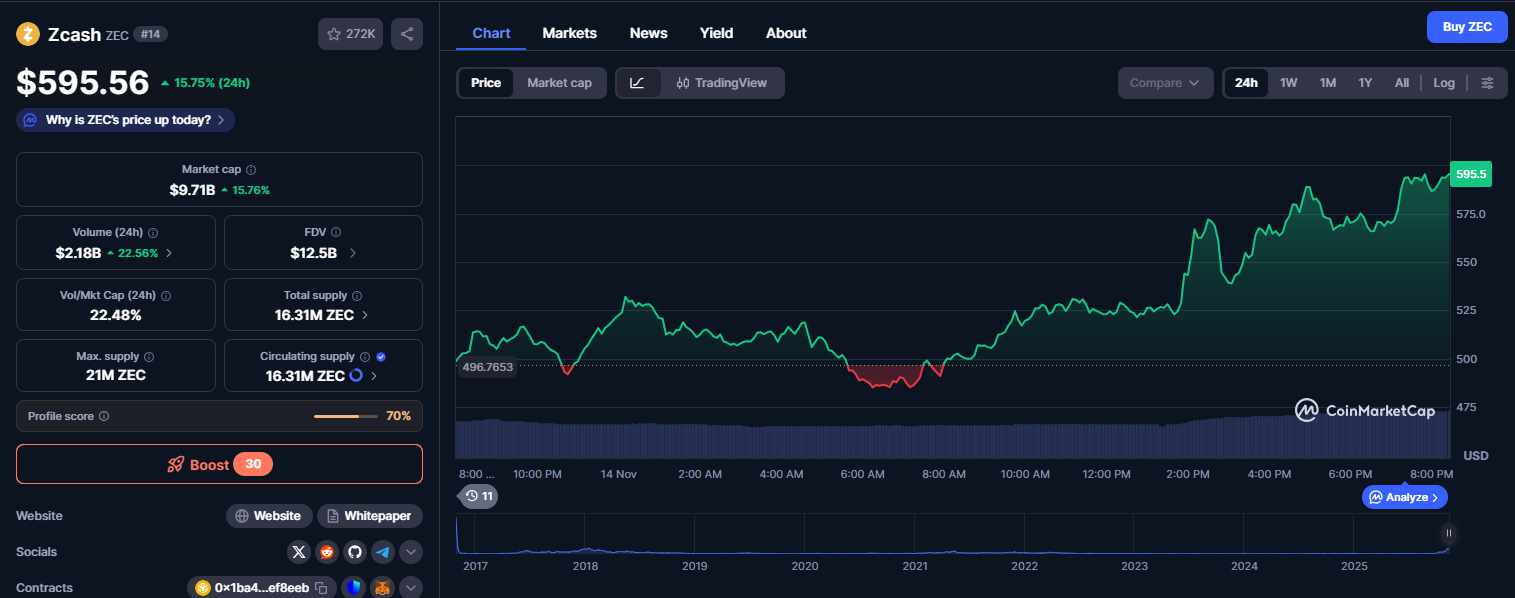Image resolution: width=1515 pixels, height=598 pixels.
Task: Click the chart history events badge 11
Action: tap(479, 496)
